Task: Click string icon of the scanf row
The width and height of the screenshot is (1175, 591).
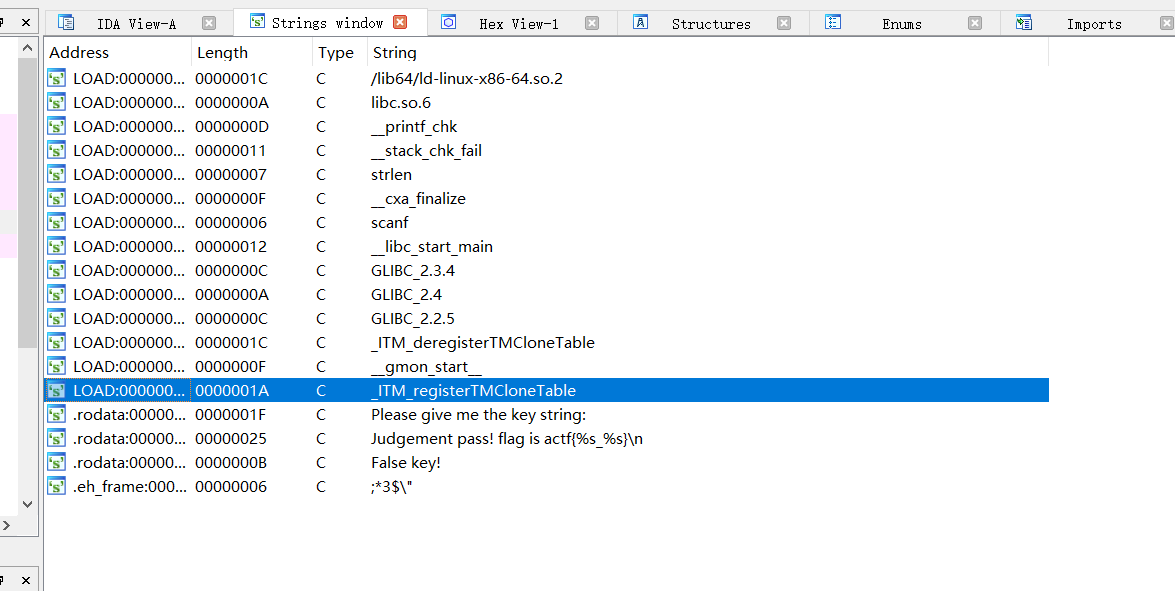Action: coord(57,222)
